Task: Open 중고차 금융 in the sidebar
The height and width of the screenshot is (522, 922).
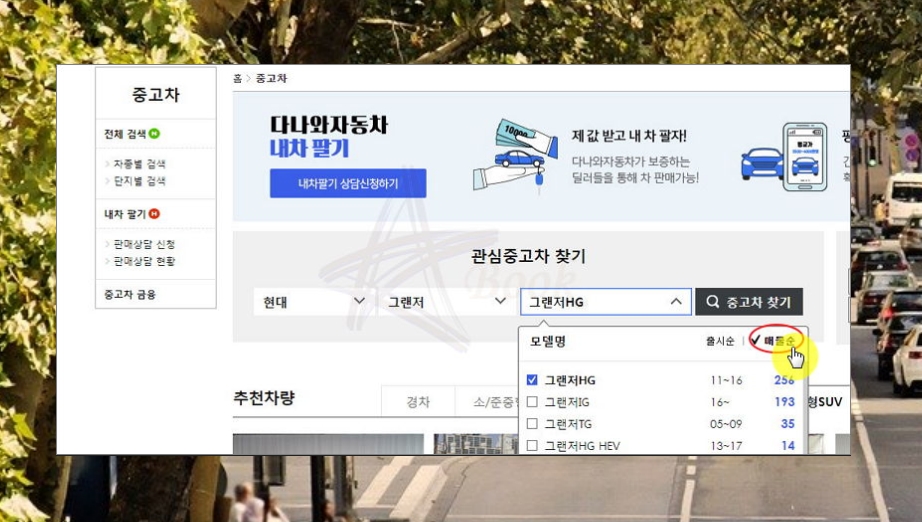Action: click(x=130, y=295)
